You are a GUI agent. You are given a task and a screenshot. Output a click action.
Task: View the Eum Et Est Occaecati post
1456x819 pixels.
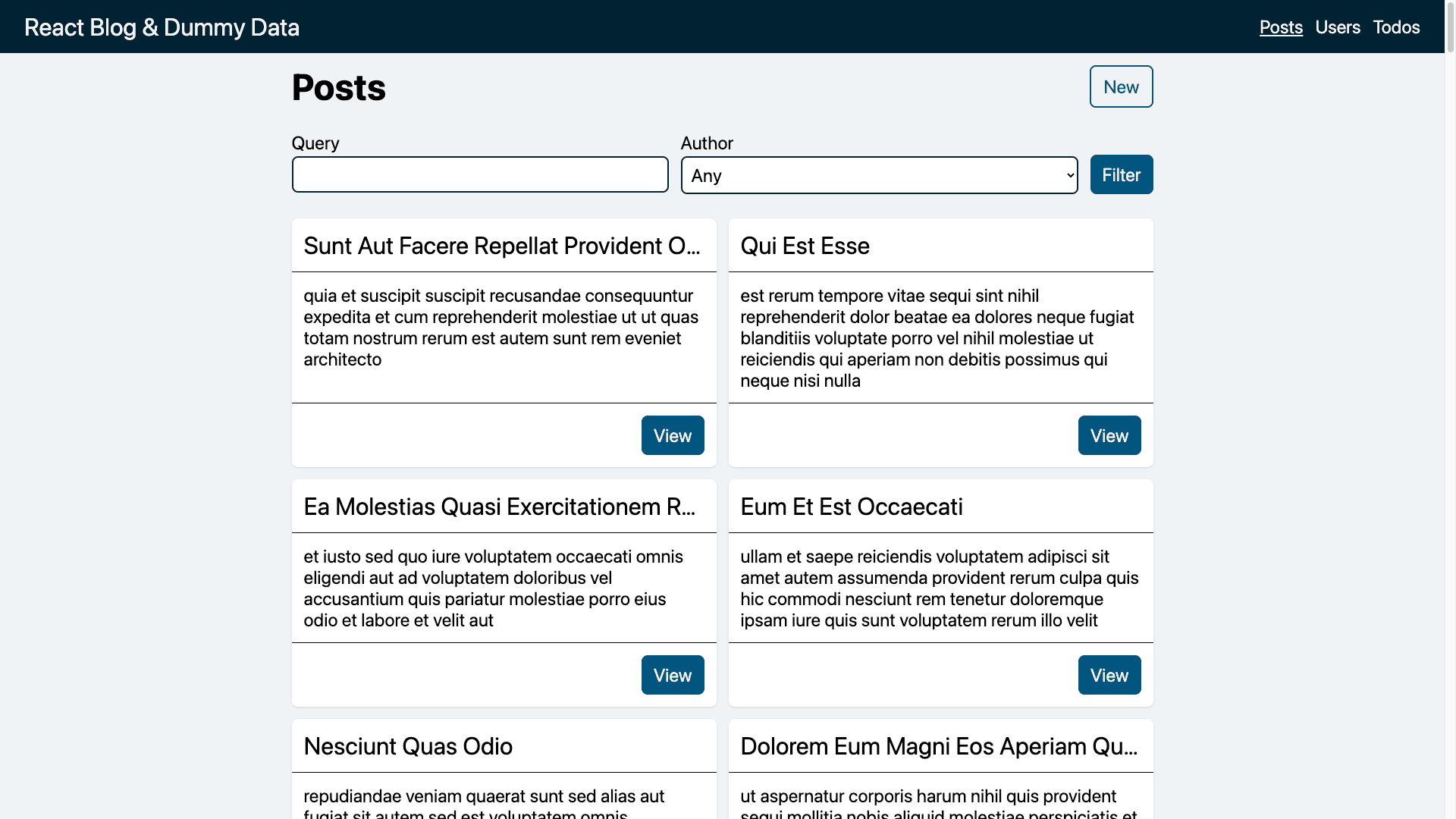point(1109,675)
